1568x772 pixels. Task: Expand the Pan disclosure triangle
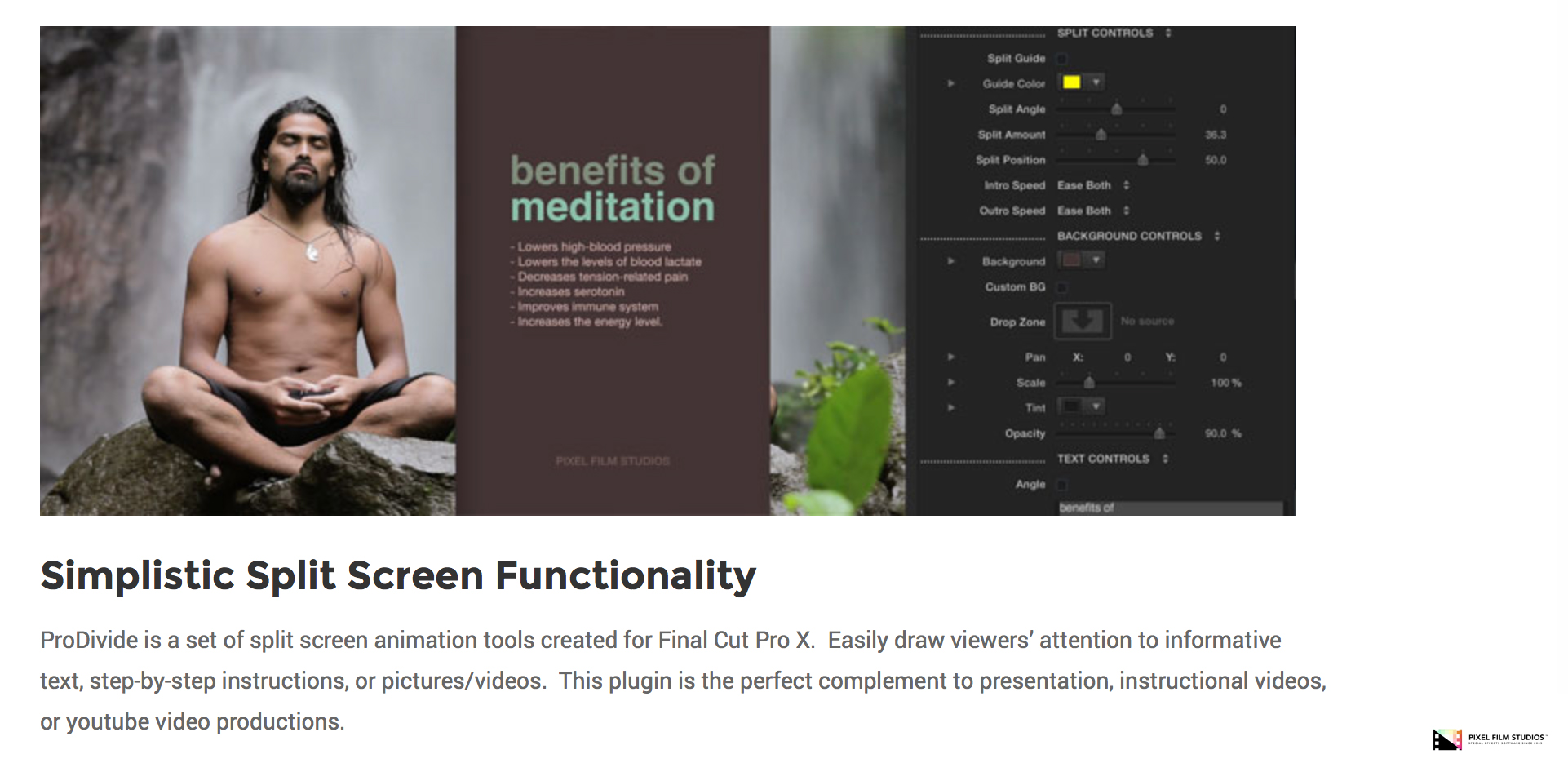tap(950, 357)
